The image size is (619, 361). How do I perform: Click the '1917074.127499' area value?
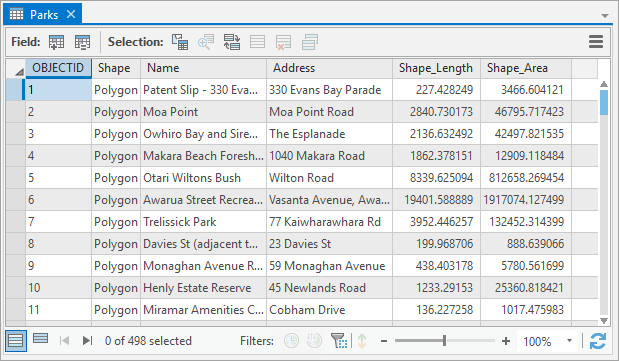(526, 200)
